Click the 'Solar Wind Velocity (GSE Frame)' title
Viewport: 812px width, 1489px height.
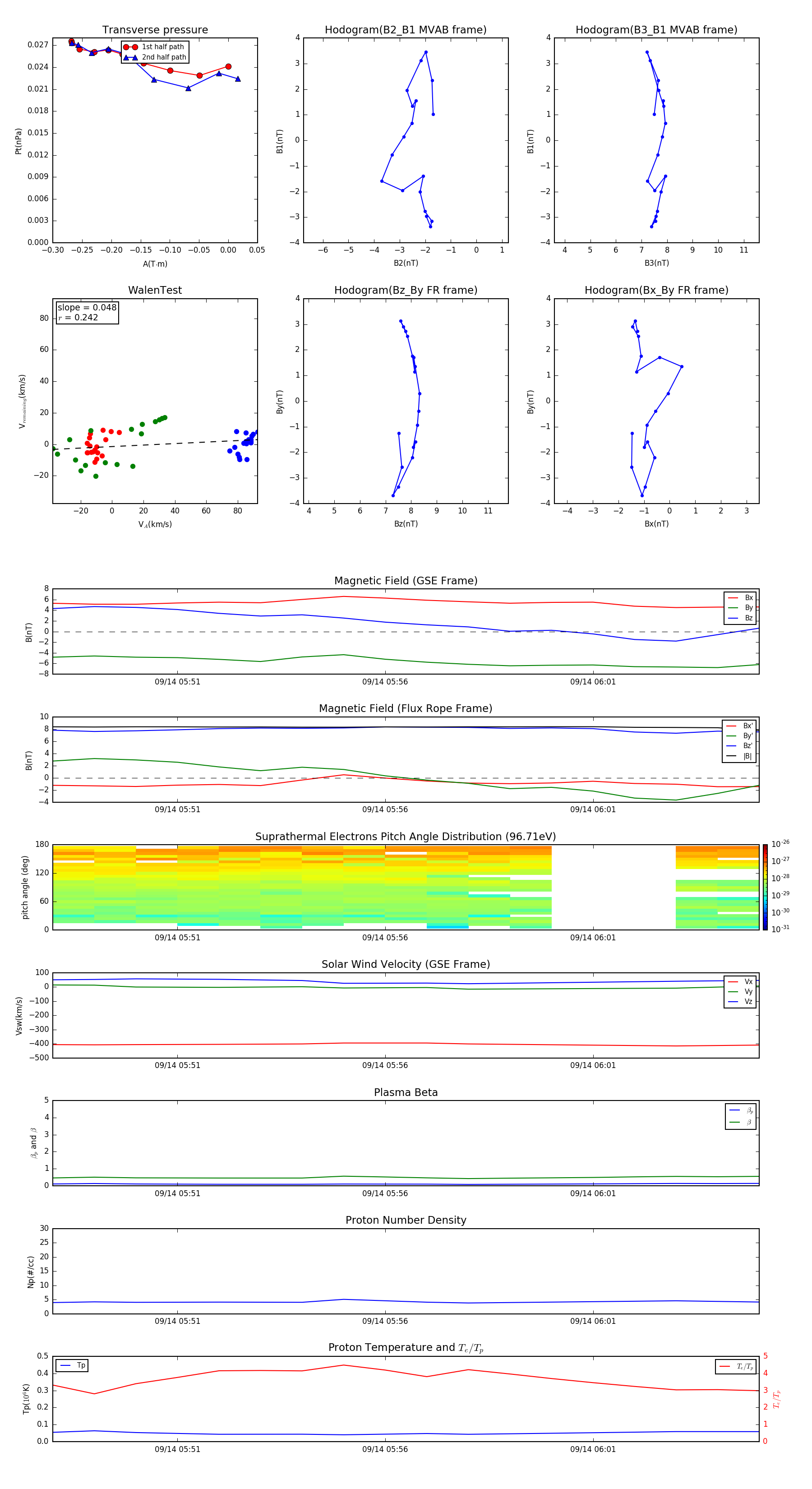[406, 965]
